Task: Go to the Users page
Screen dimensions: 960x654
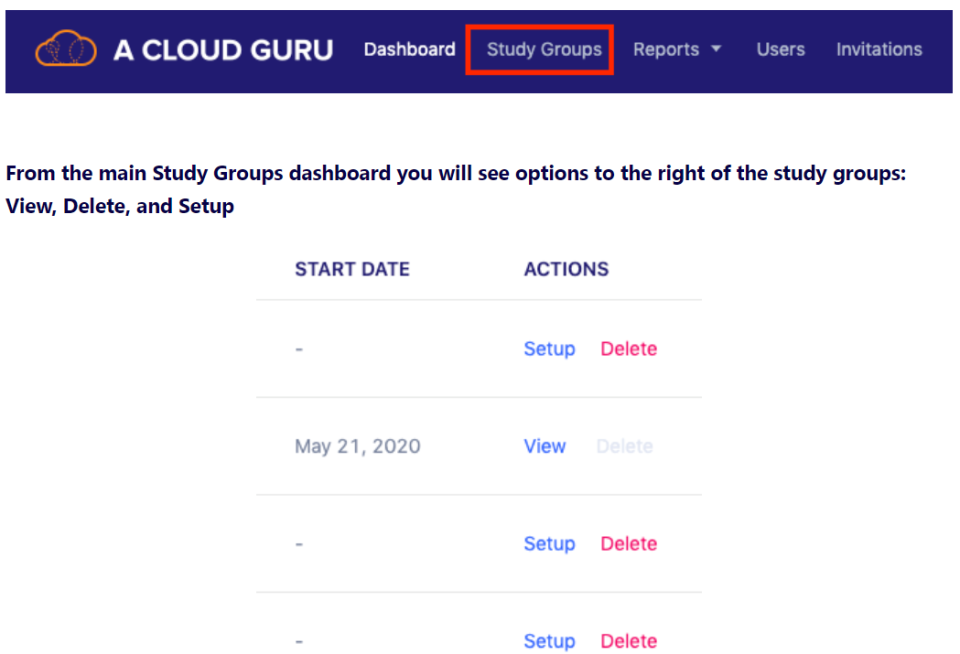Action: coord(781,48)
